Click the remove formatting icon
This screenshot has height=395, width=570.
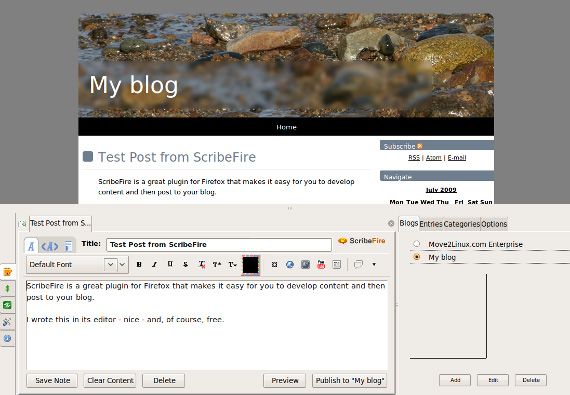[x=201, y=265]
